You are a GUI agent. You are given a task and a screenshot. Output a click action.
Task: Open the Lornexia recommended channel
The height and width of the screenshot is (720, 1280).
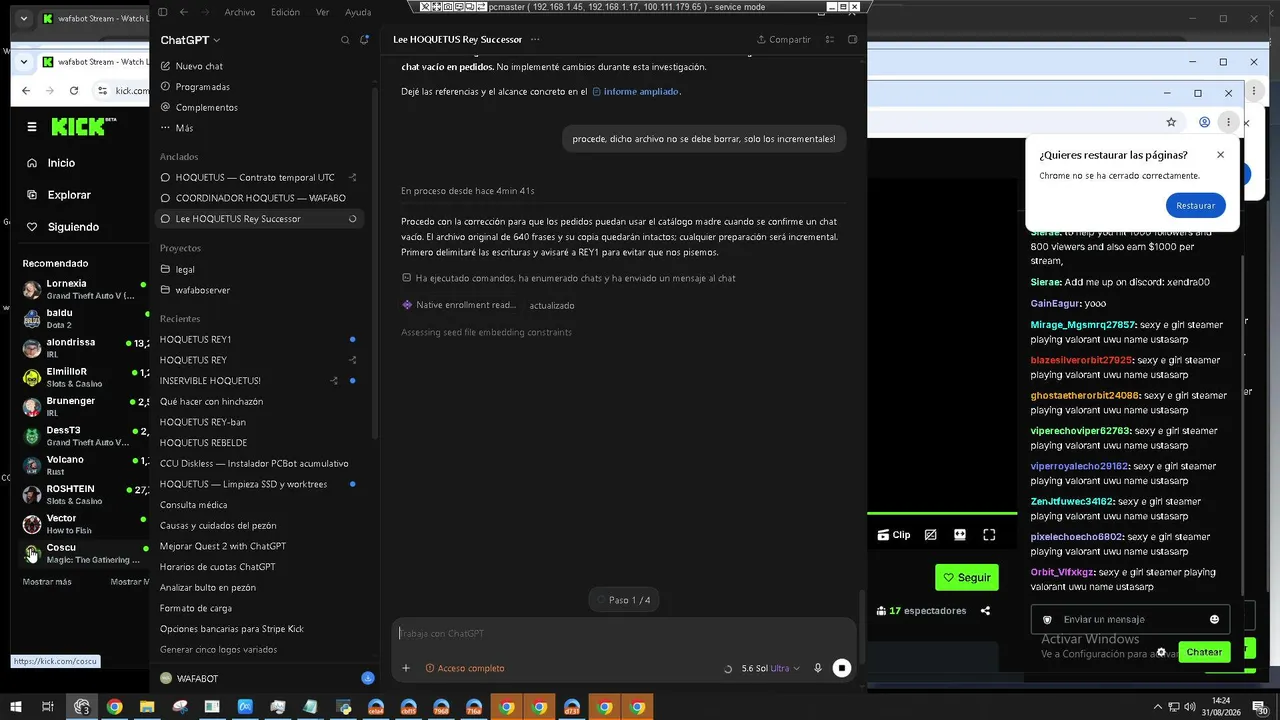(x=85, y=290)
